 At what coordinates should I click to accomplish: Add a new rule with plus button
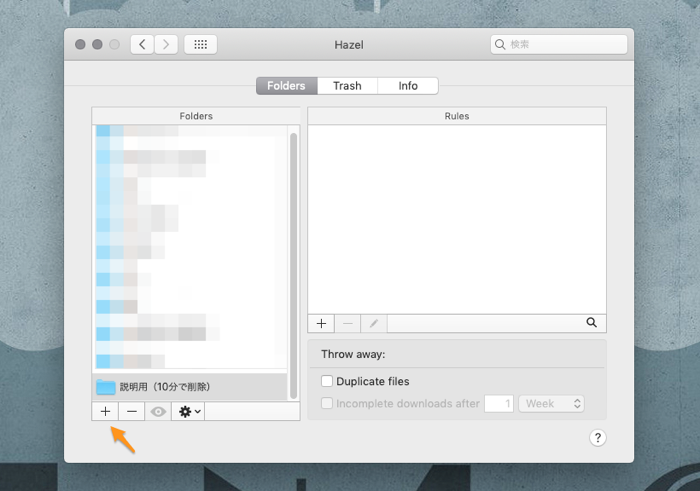[321, 324]
